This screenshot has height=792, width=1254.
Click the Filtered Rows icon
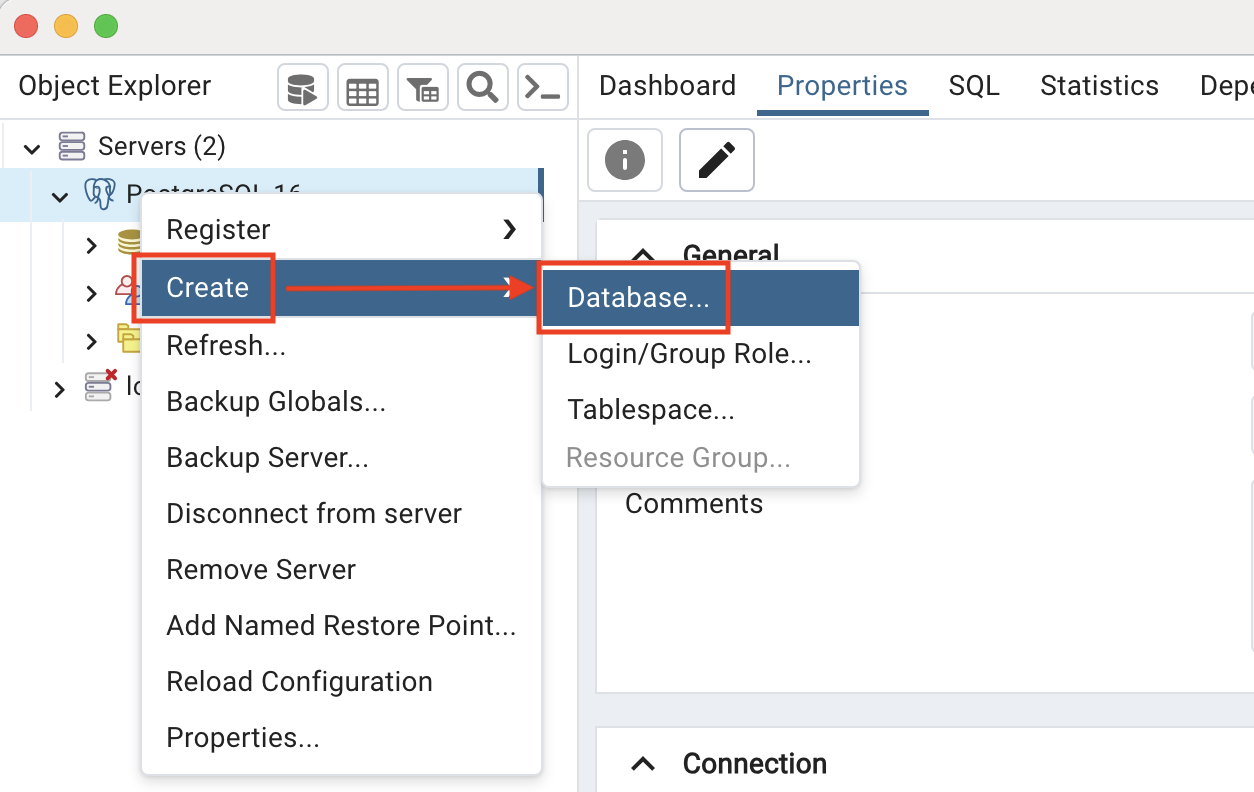point(423,90)
